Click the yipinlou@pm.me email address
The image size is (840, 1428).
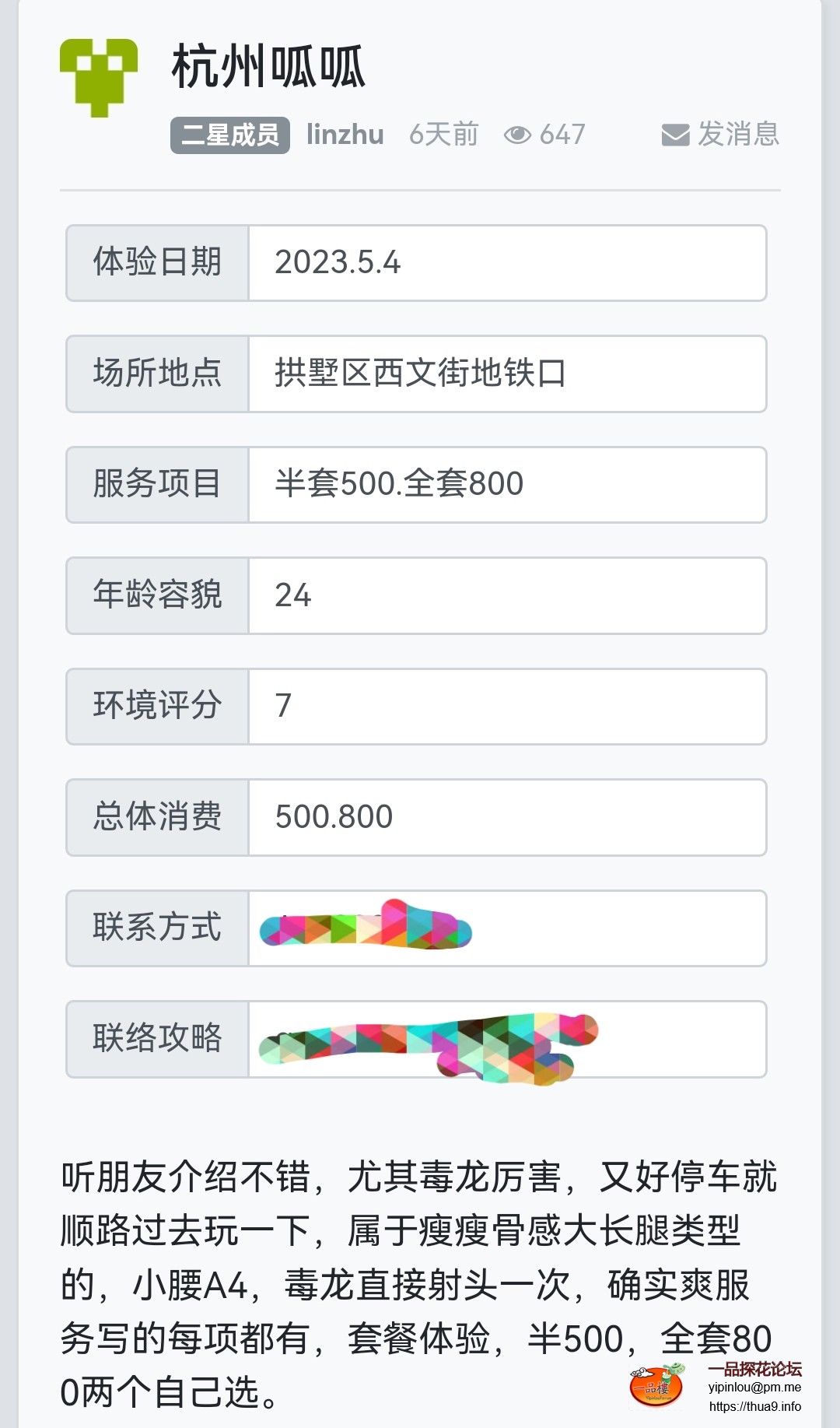pos(754,1387)
